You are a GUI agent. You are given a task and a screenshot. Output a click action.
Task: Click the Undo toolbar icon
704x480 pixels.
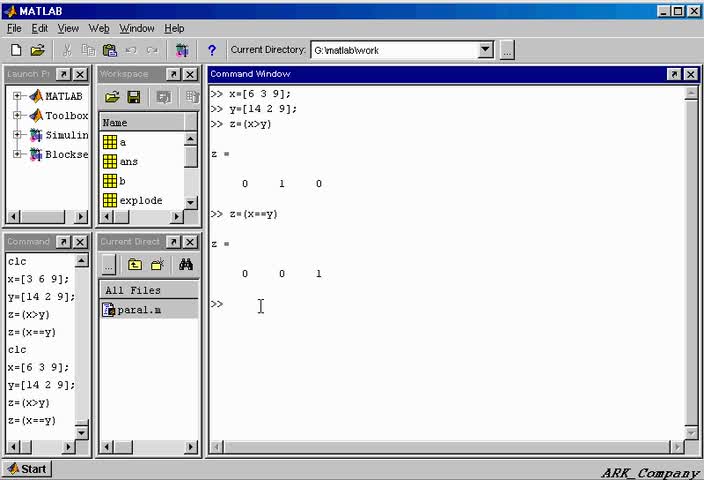pos(131,50)
